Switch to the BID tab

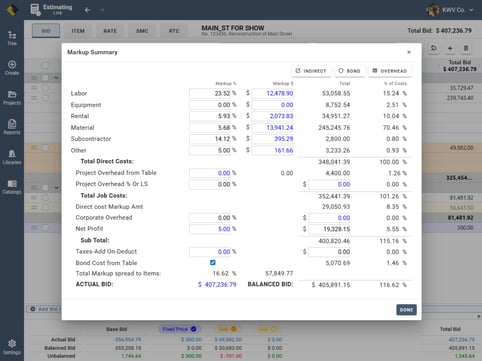pyautogui.click(x=46, y=31)
